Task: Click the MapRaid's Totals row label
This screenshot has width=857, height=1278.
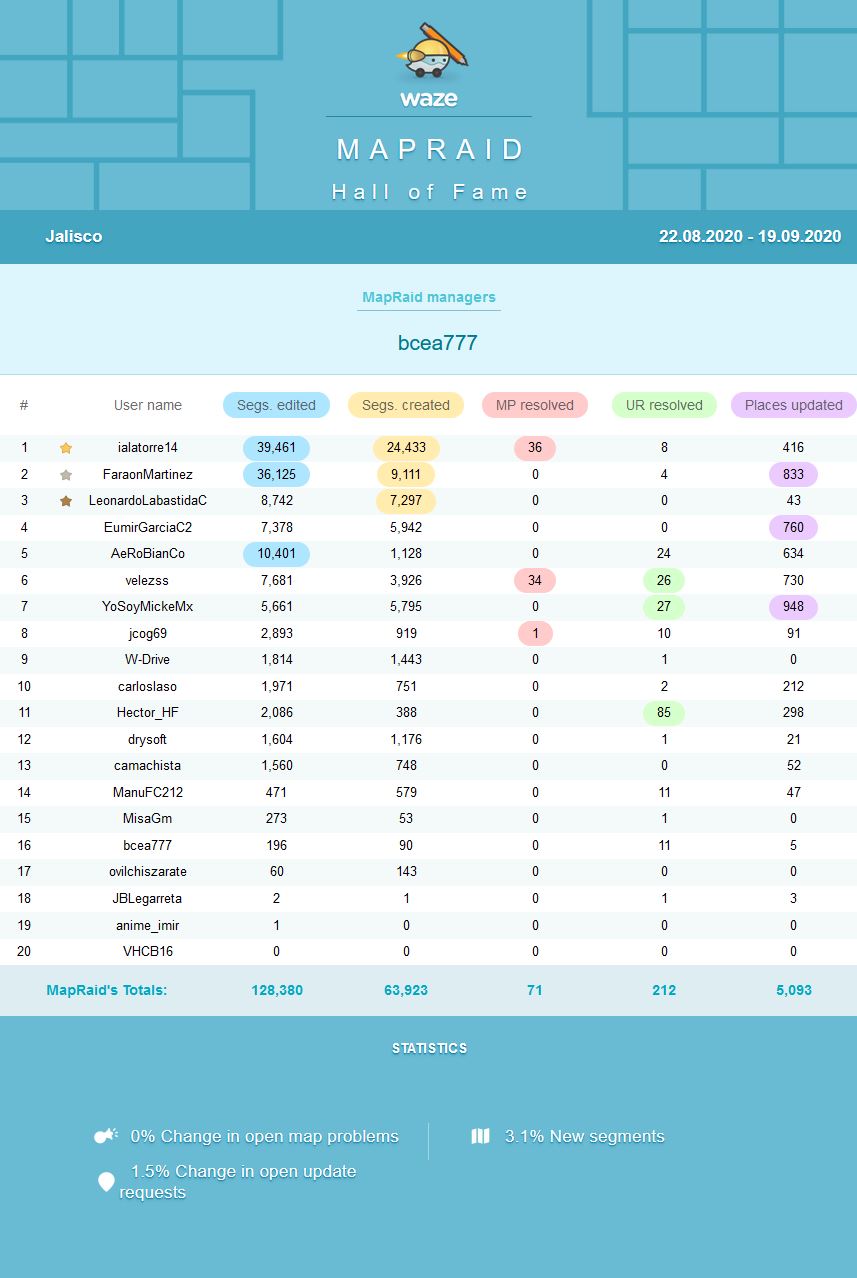Action: pyautogui.click(x=107, y=990)
